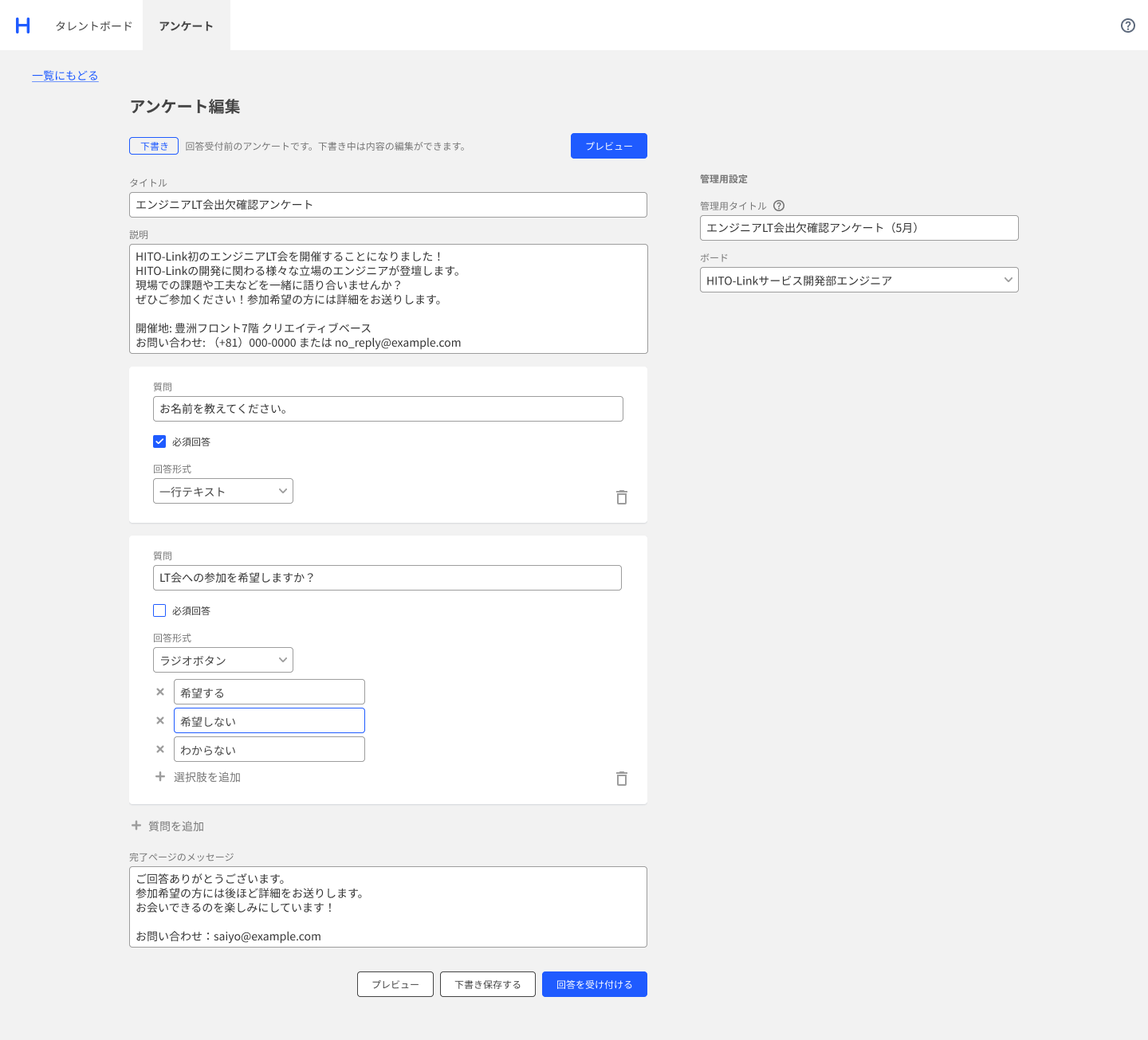Click the 管理用設定 section label
The width and height of the screenshot is (1148, 1040).
pos(724,179)
